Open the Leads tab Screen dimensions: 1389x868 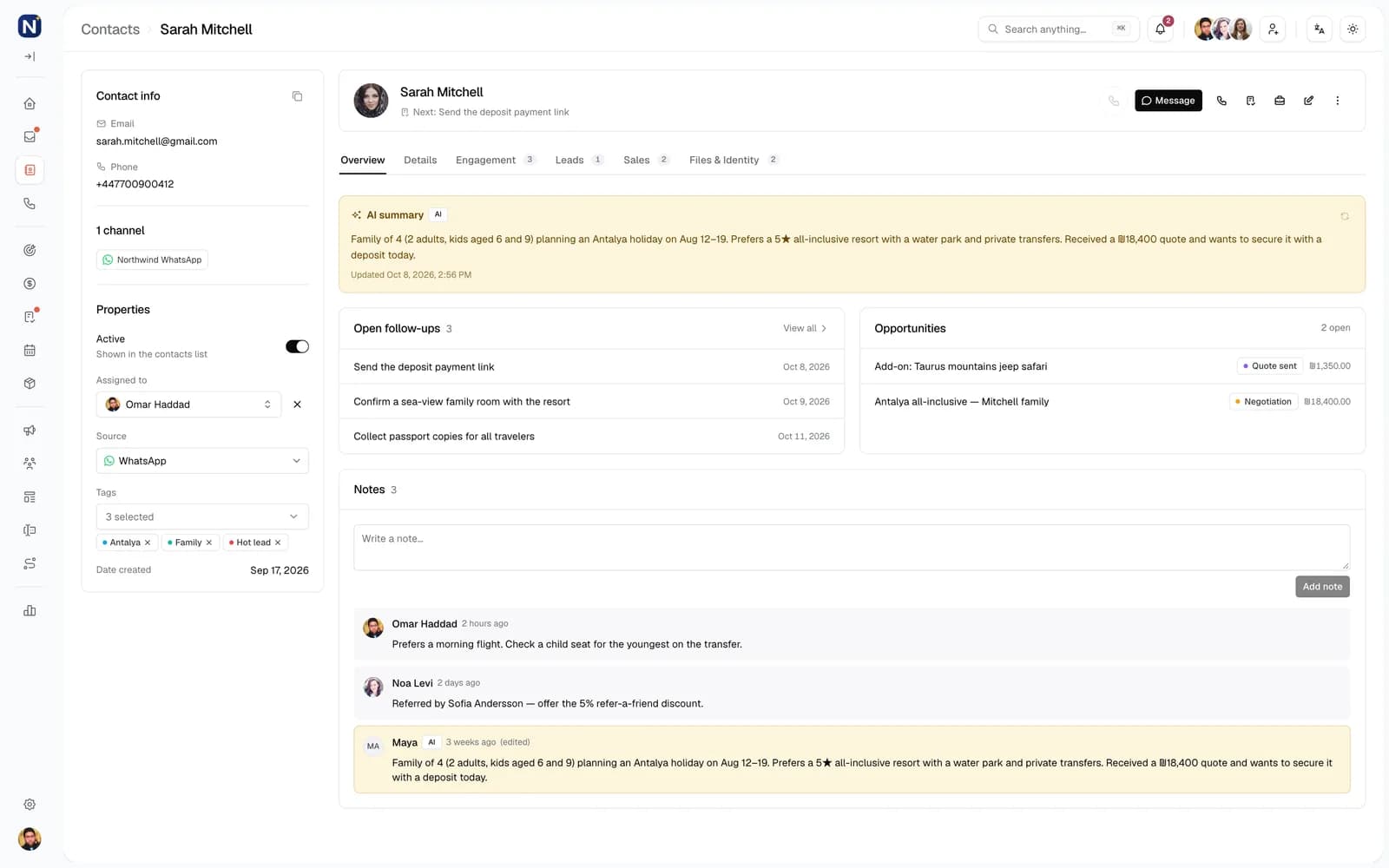(x=579, y=160)
